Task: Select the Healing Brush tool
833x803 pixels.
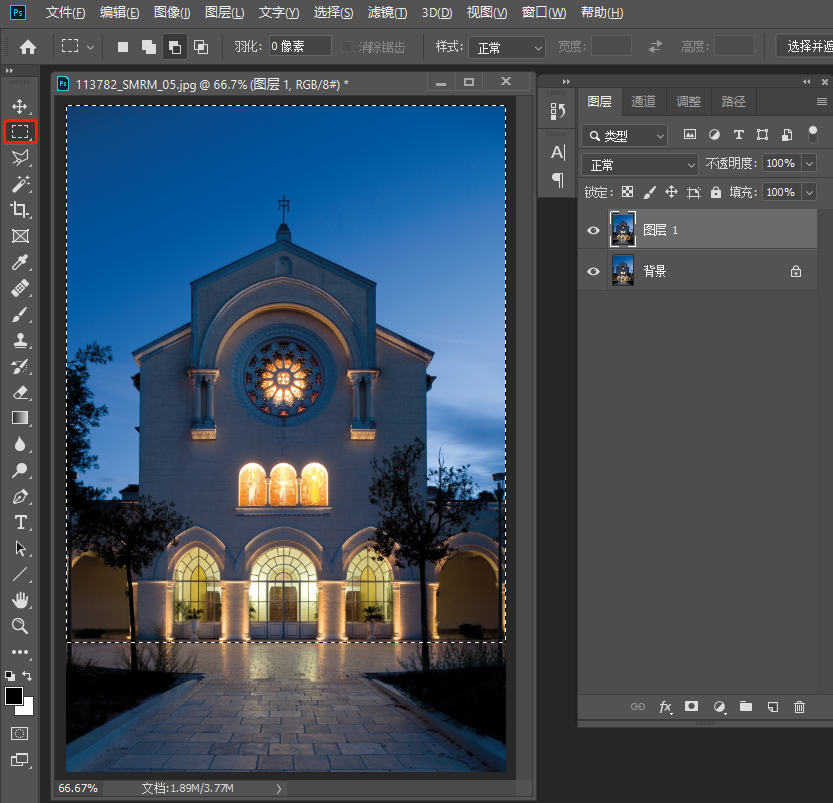Action: pyautogui.click(x=20, y=288)
